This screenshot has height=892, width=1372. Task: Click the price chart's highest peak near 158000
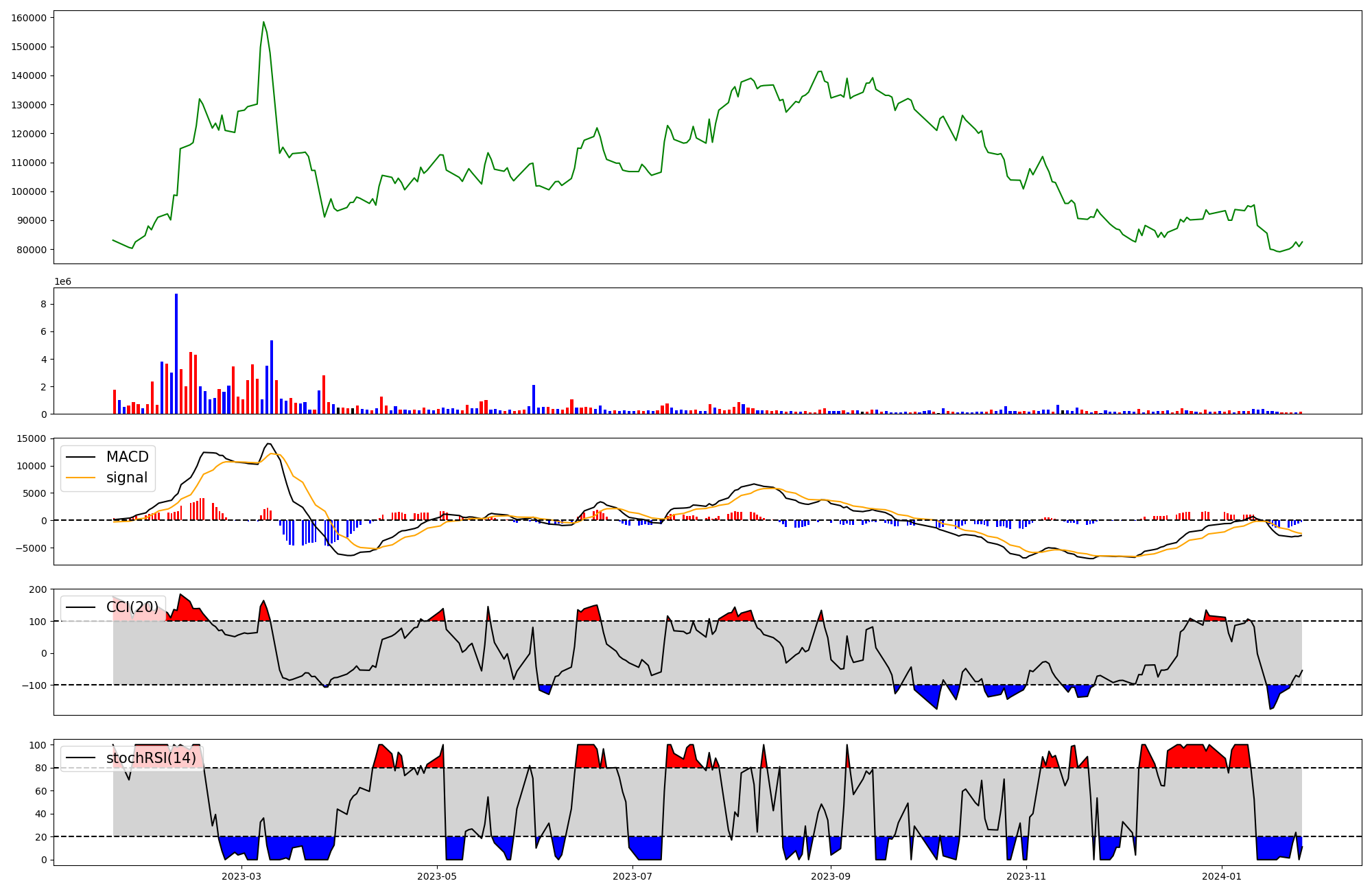(263, 23)
